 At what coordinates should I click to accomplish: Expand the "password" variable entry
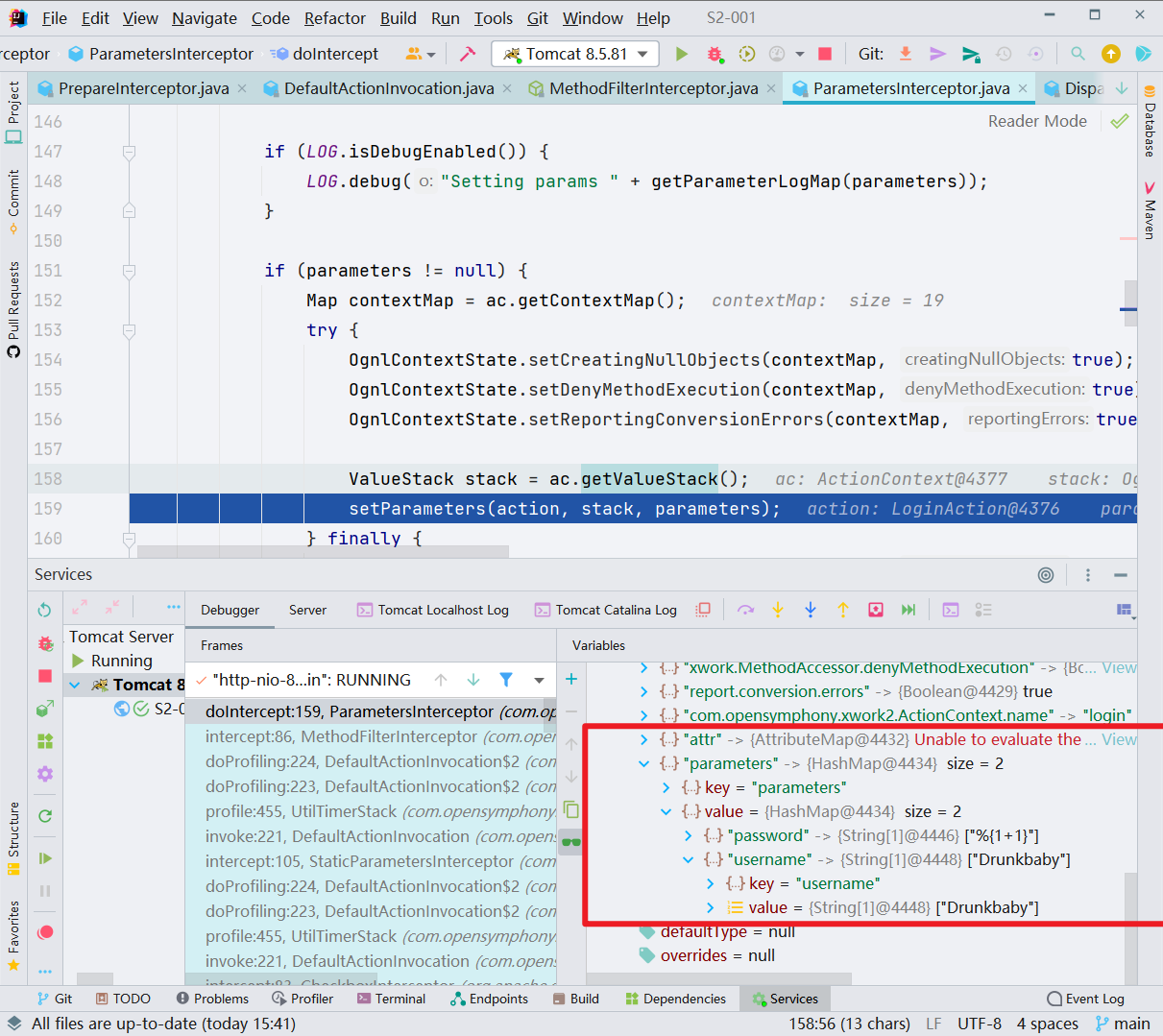(x=689, y=835)
